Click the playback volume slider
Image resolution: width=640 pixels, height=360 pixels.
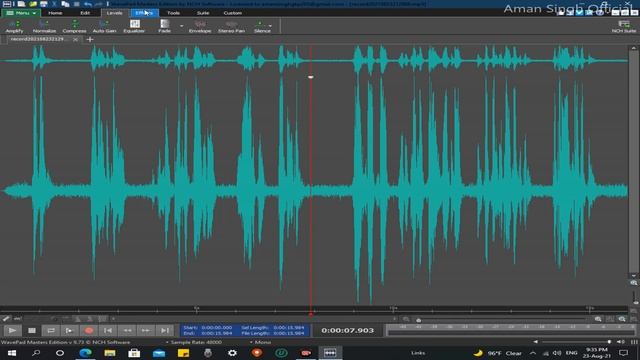(576, 342)
